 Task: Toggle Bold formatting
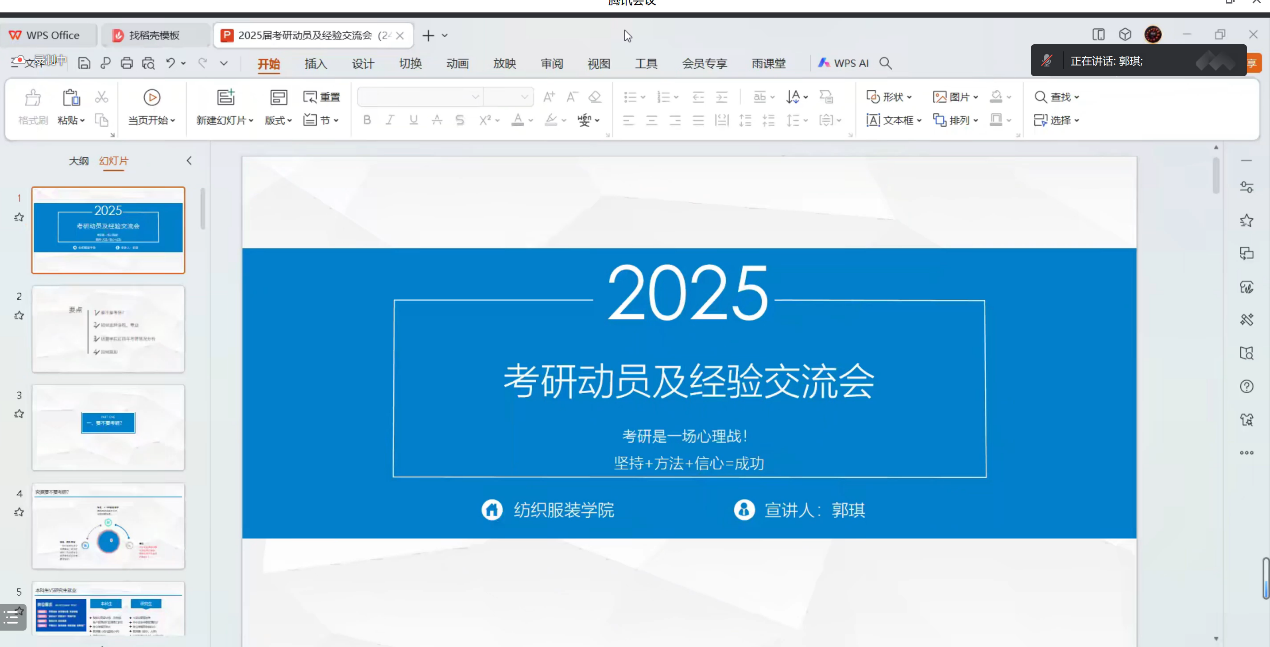pos(367,120)
